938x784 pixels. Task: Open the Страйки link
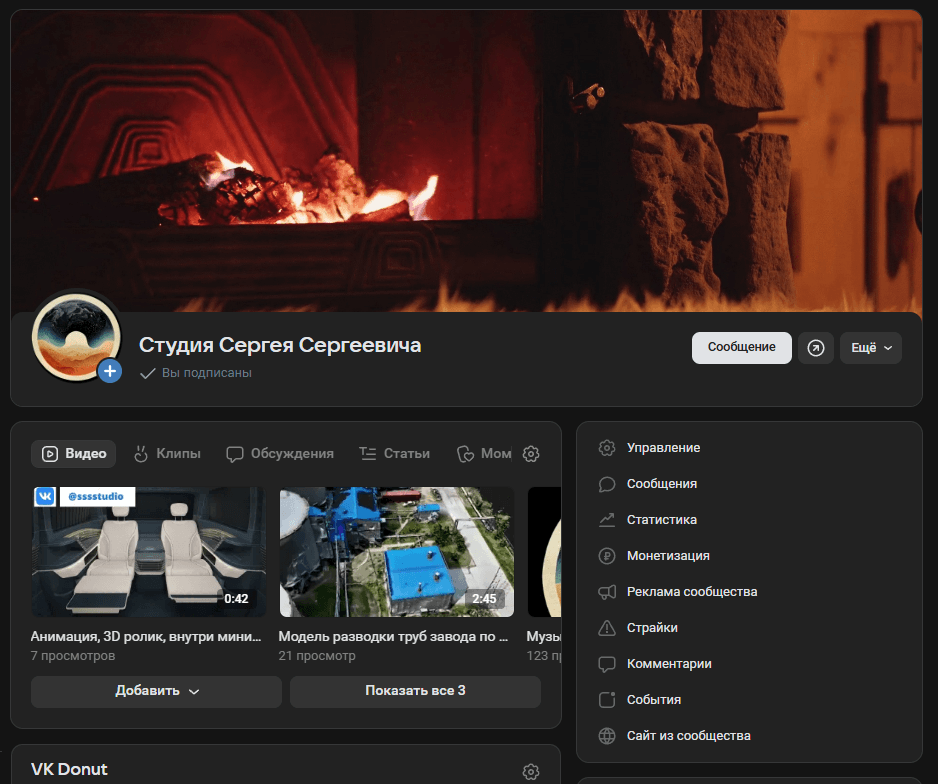(x=652, y=628)
